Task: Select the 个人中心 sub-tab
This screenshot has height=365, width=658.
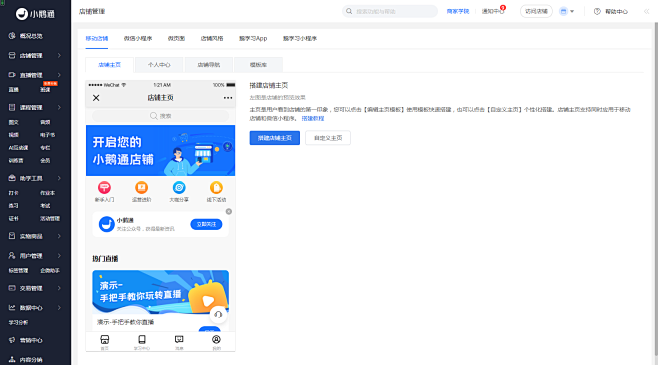Action: 159,65
